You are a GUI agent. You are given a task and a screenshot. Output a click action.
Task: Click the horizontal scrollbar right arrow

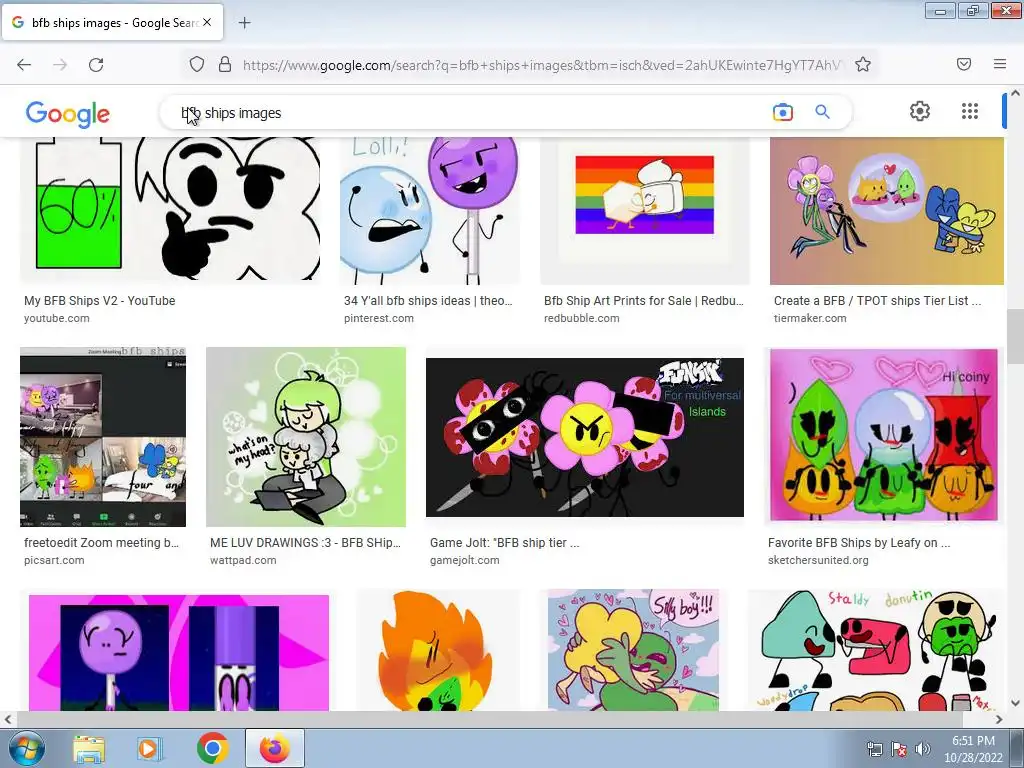(x=999, y=719)
